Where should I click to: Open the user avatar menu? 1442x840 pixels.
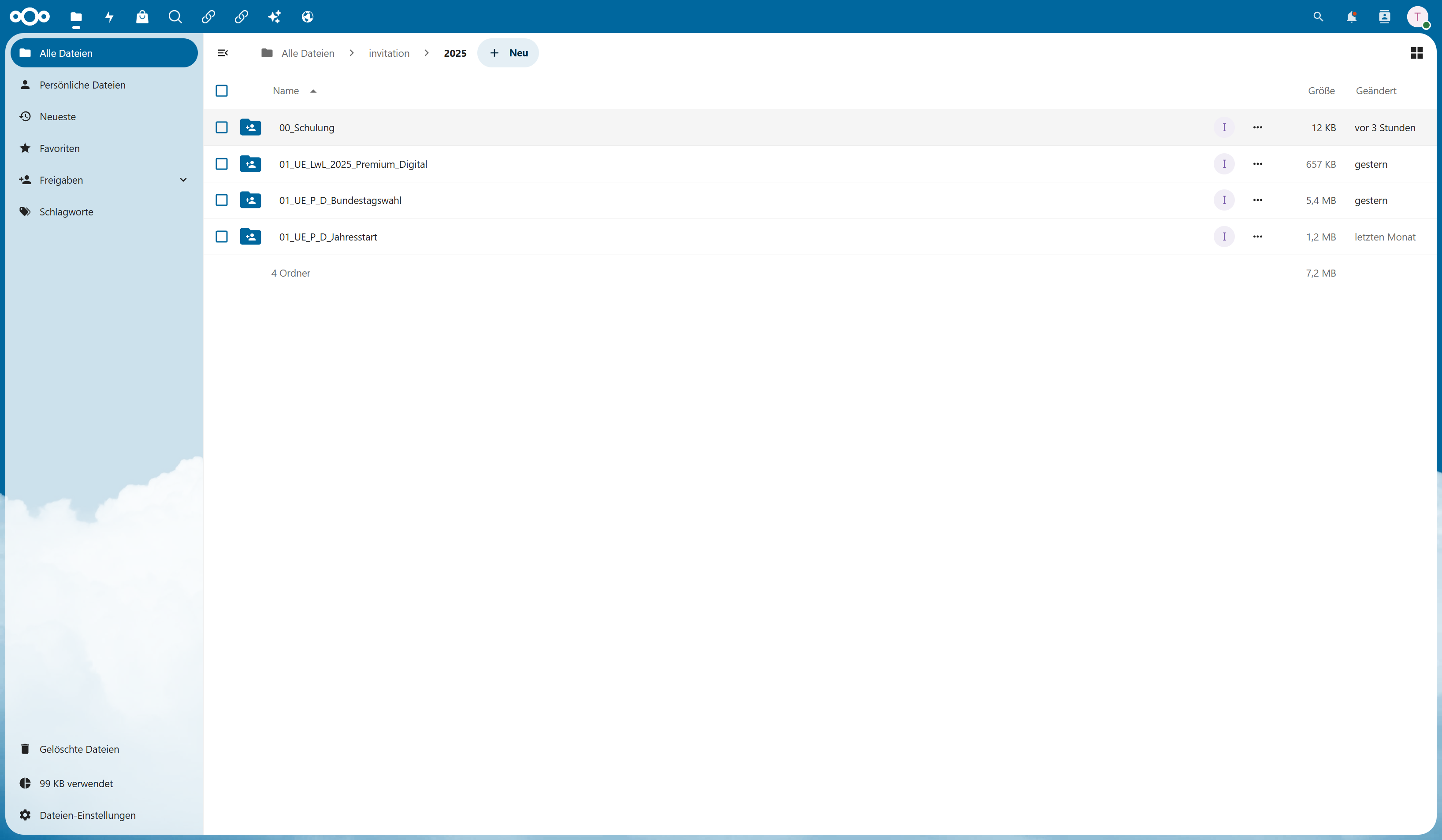point(1417,17)
